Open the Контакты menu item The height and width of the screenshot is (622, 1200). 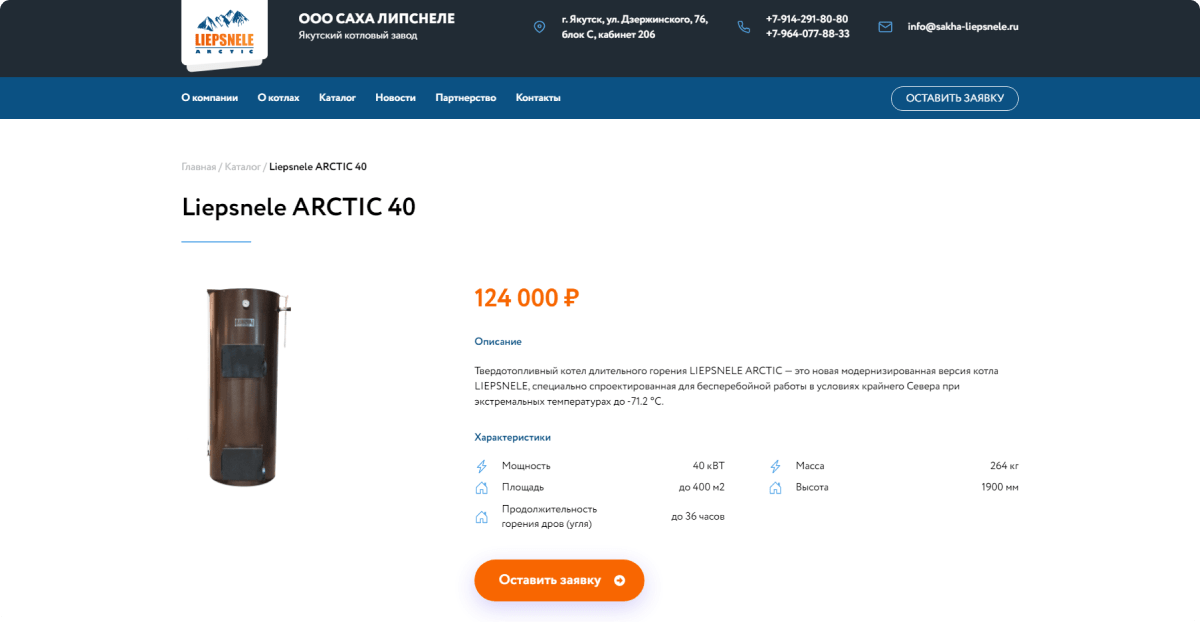538,98
